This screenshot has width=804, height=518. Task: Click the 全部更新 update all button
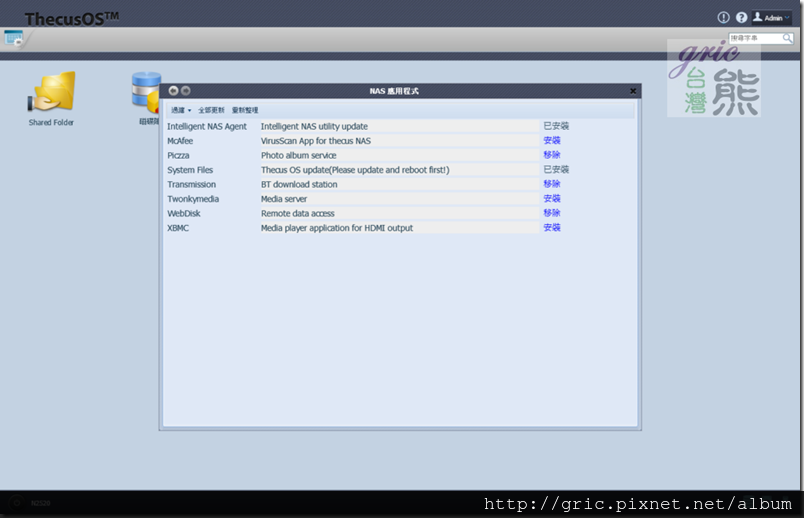click(211, 110)
